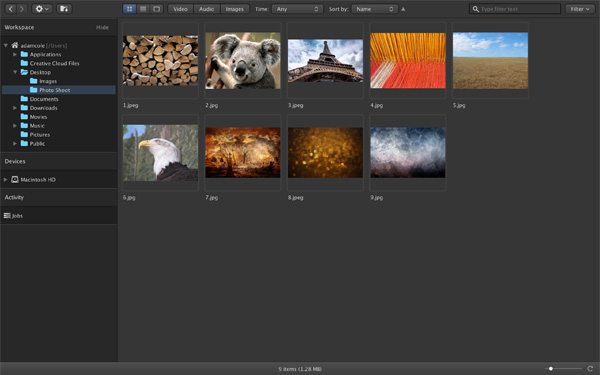Viewport: 600px width, 375px height.
Task: Select the Desktop folder
Action: 36,72
